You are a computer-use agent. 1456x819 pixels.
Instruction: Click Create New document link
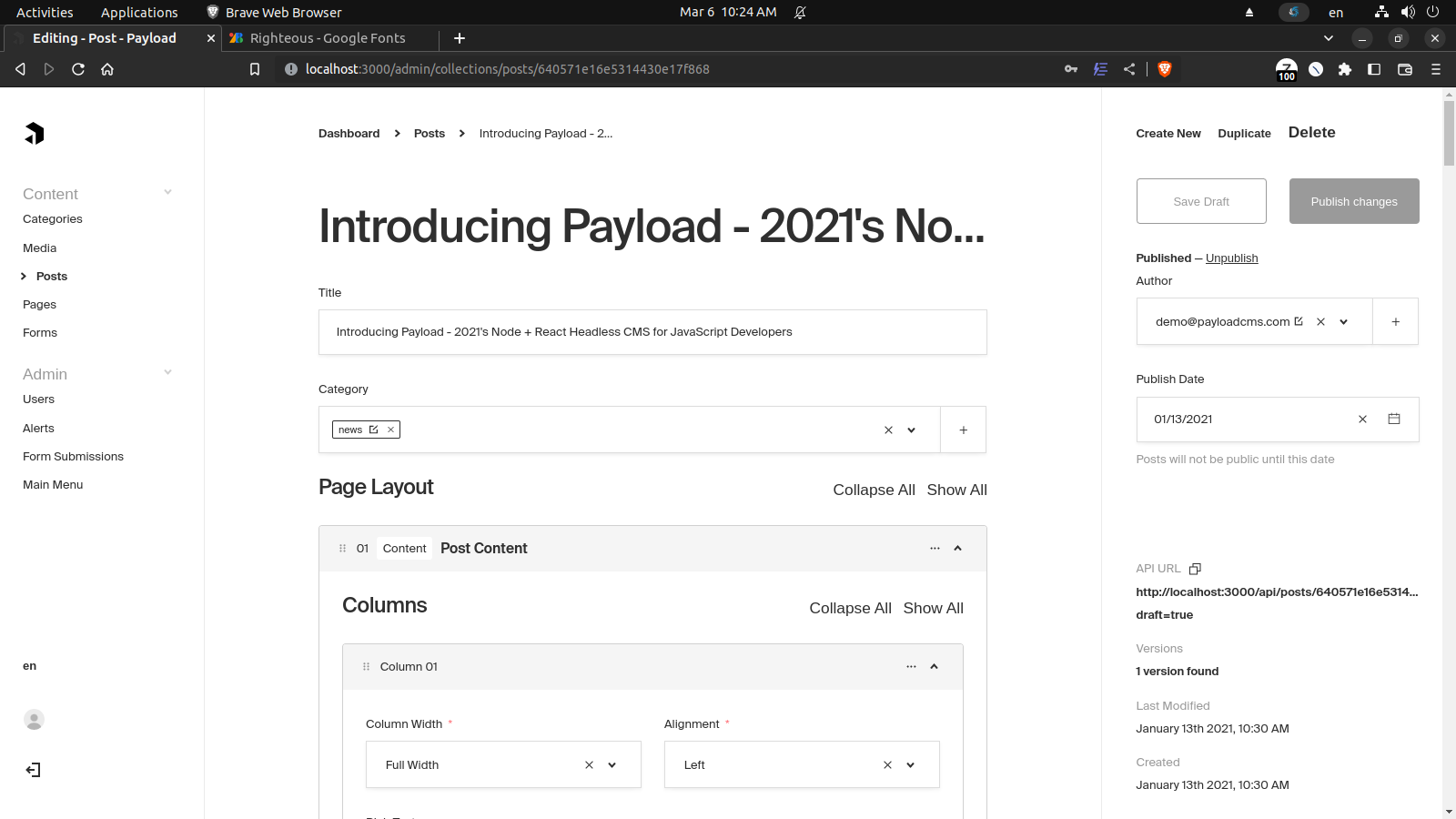pyautogui.click(x=1168, y=133)
